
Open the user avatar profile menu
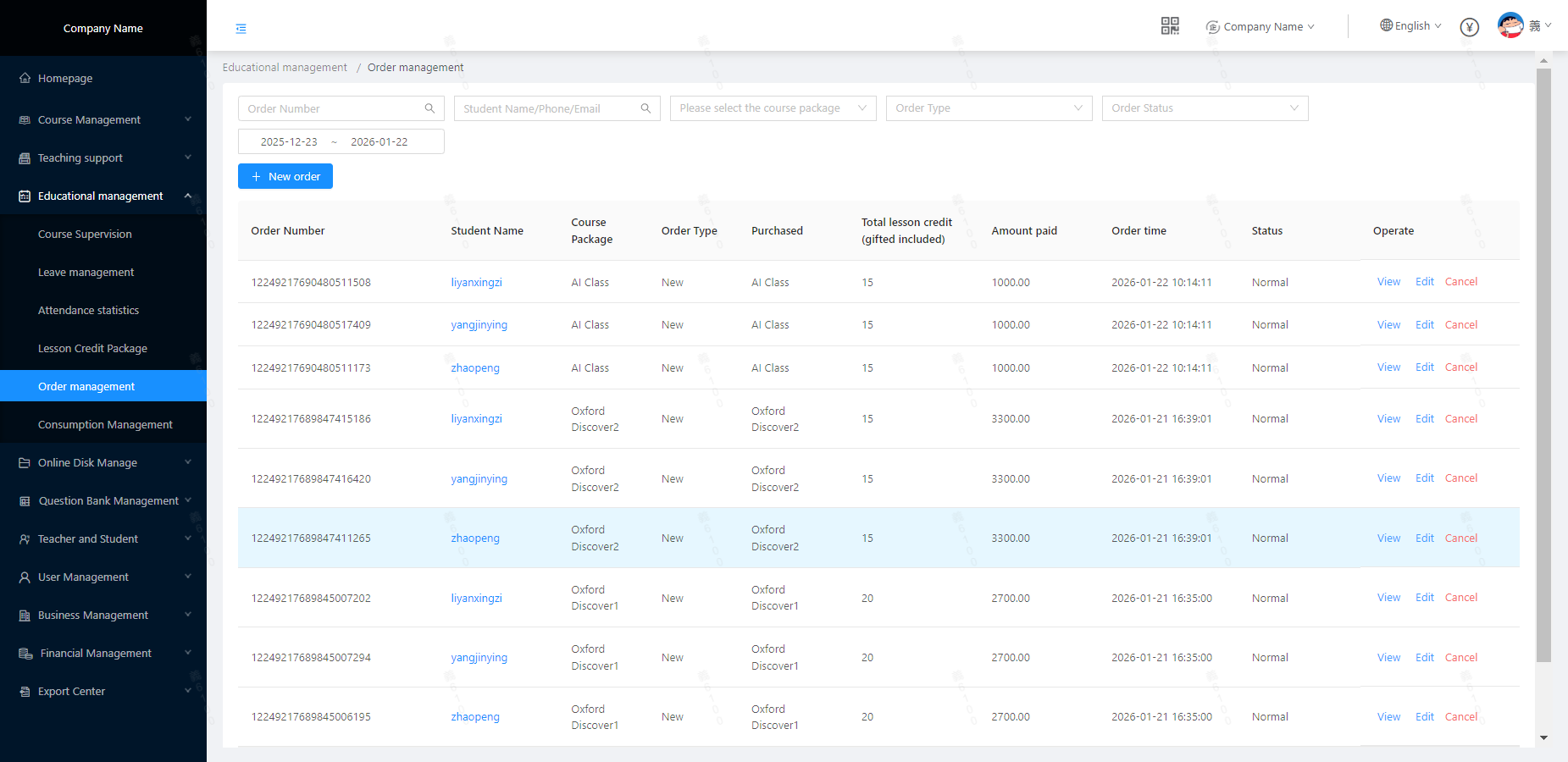[x=1510, y=25]
